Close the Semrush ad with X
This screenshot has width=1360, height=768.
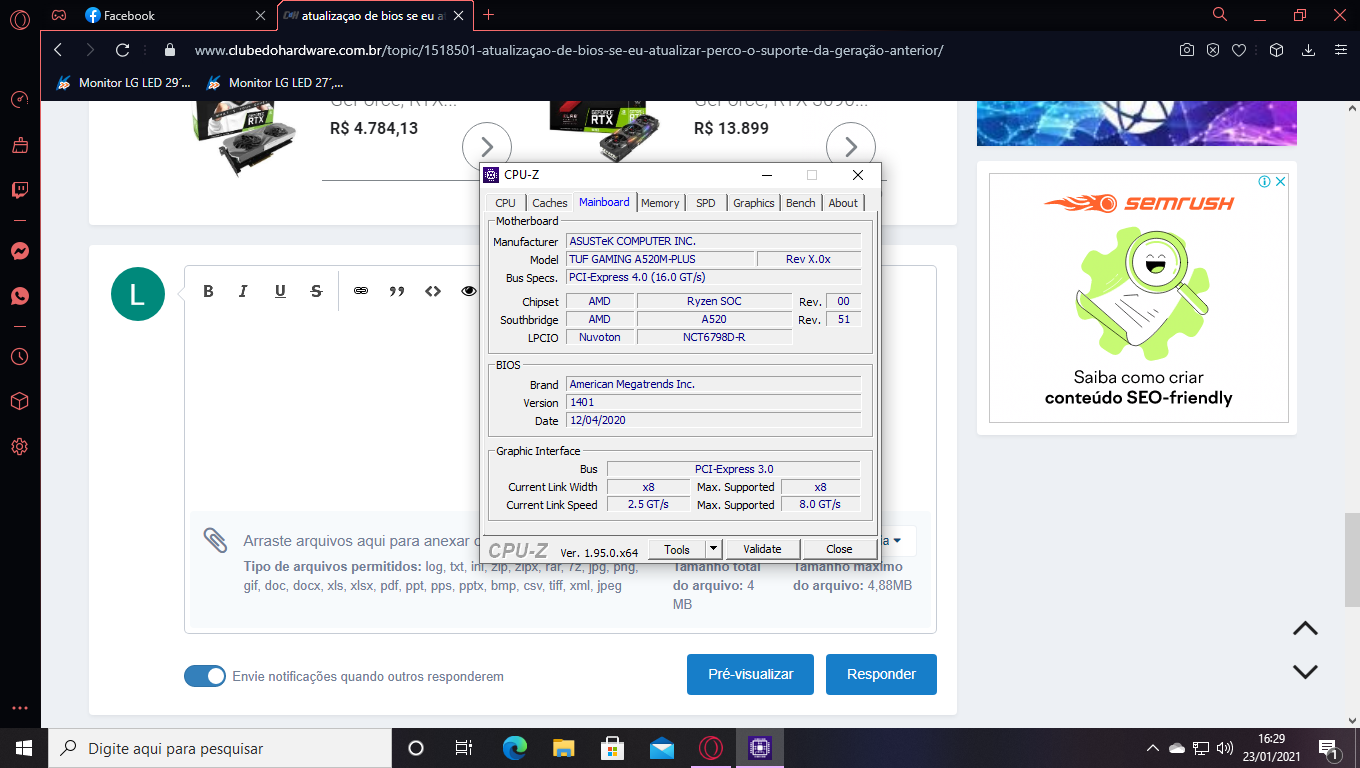point(1280,182)
